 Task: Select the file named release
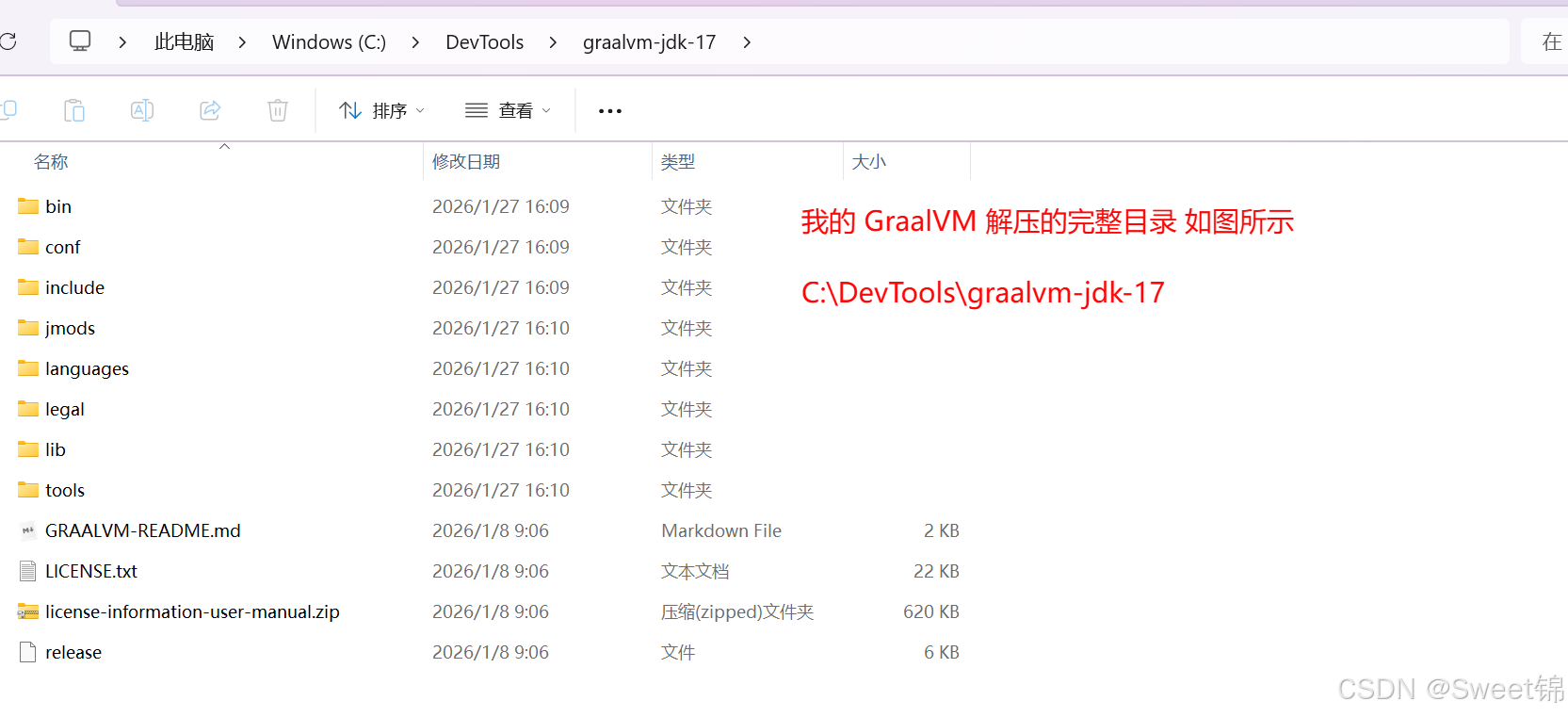coord(73,652)
